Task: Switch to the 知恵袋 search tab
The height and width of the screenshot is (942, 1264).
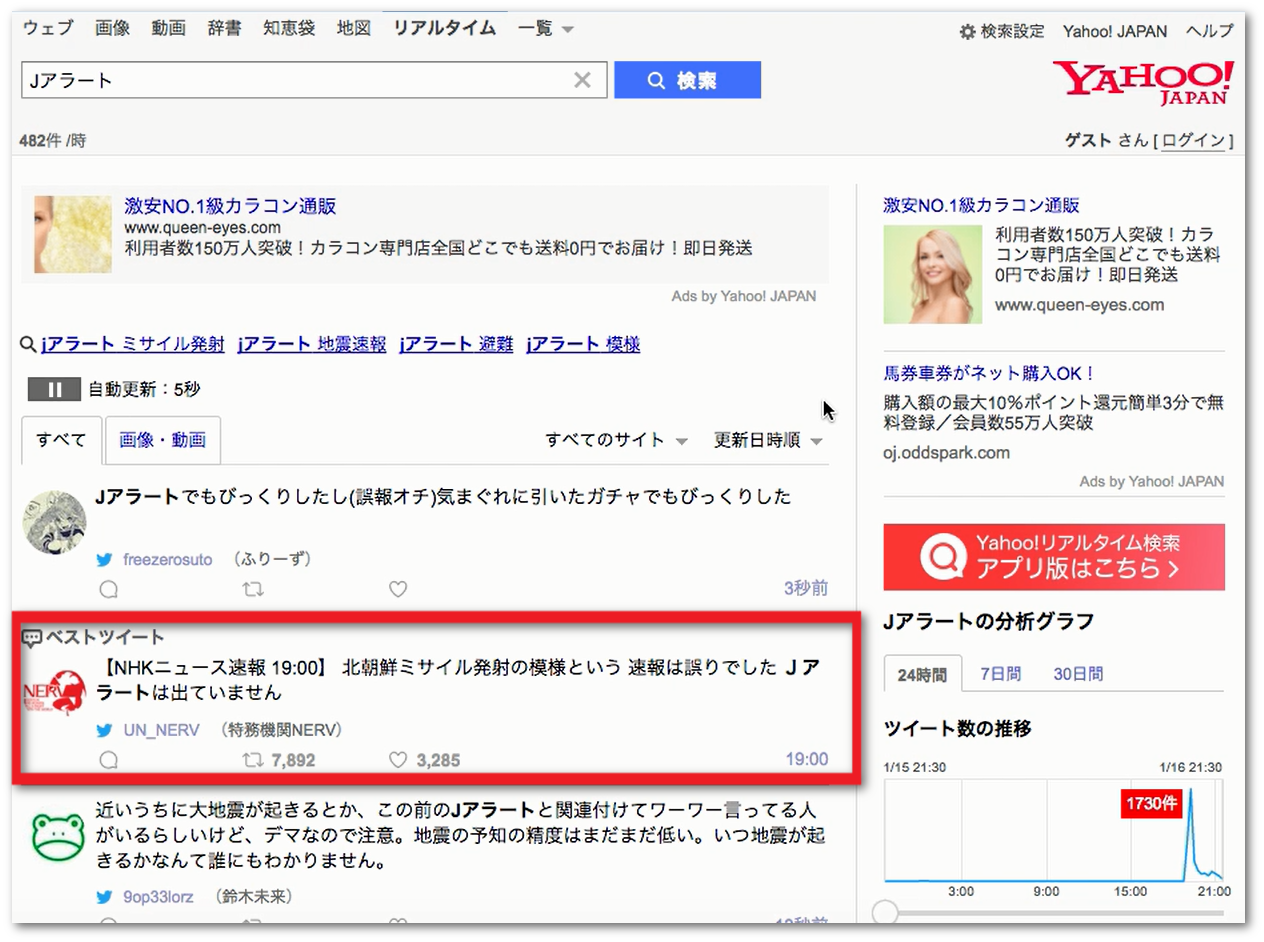Action: click(x=290, y=29)
